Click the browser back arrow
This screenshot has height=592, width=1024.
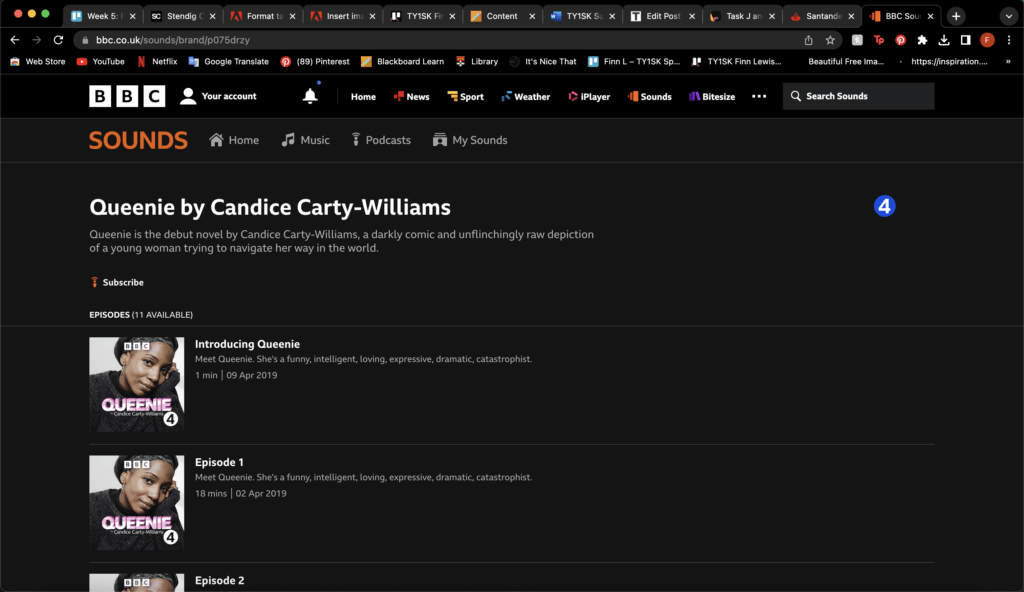click(15, 40)
